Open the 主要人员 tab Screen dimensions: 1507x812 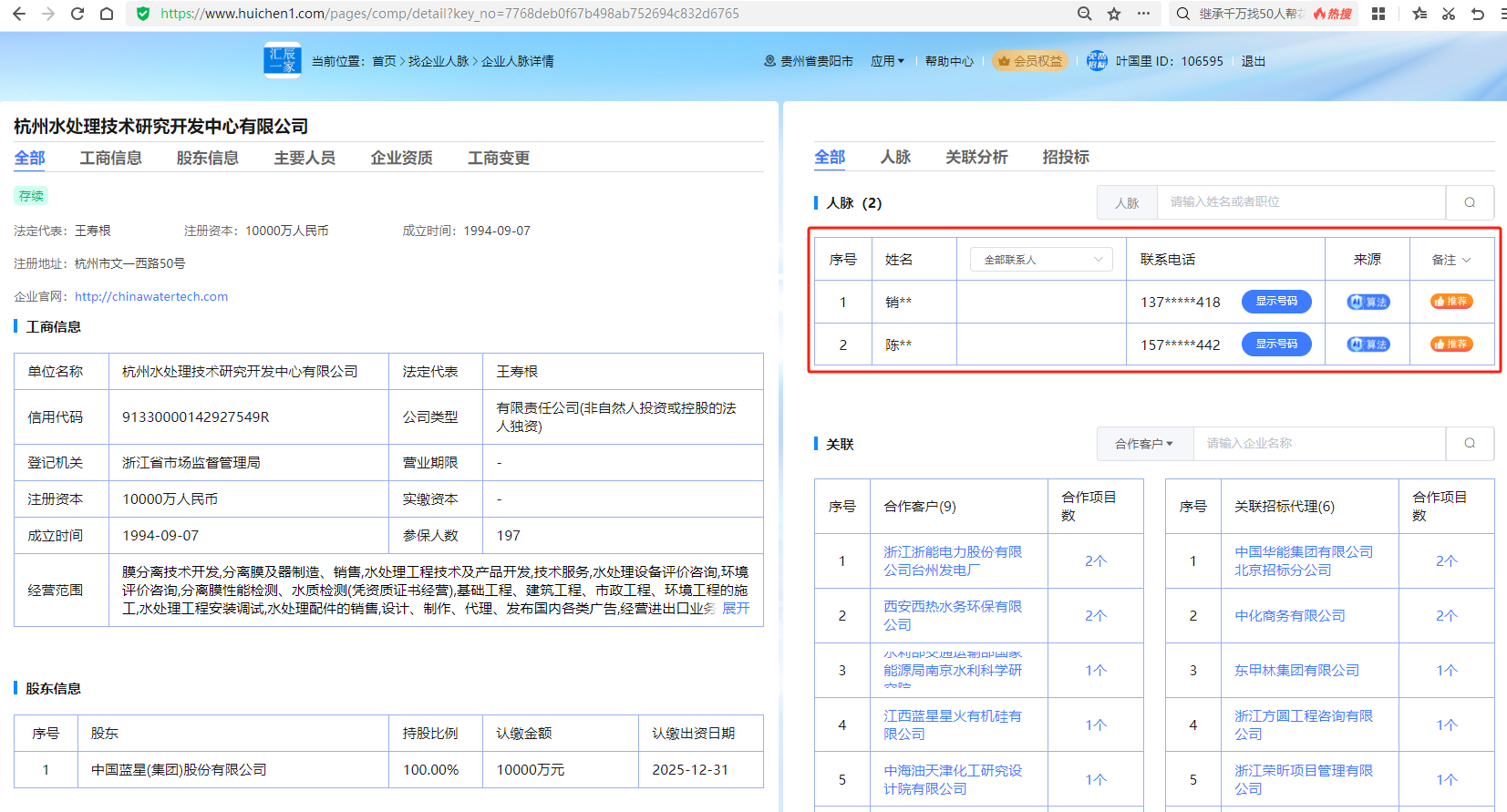(x=304, y=159)
